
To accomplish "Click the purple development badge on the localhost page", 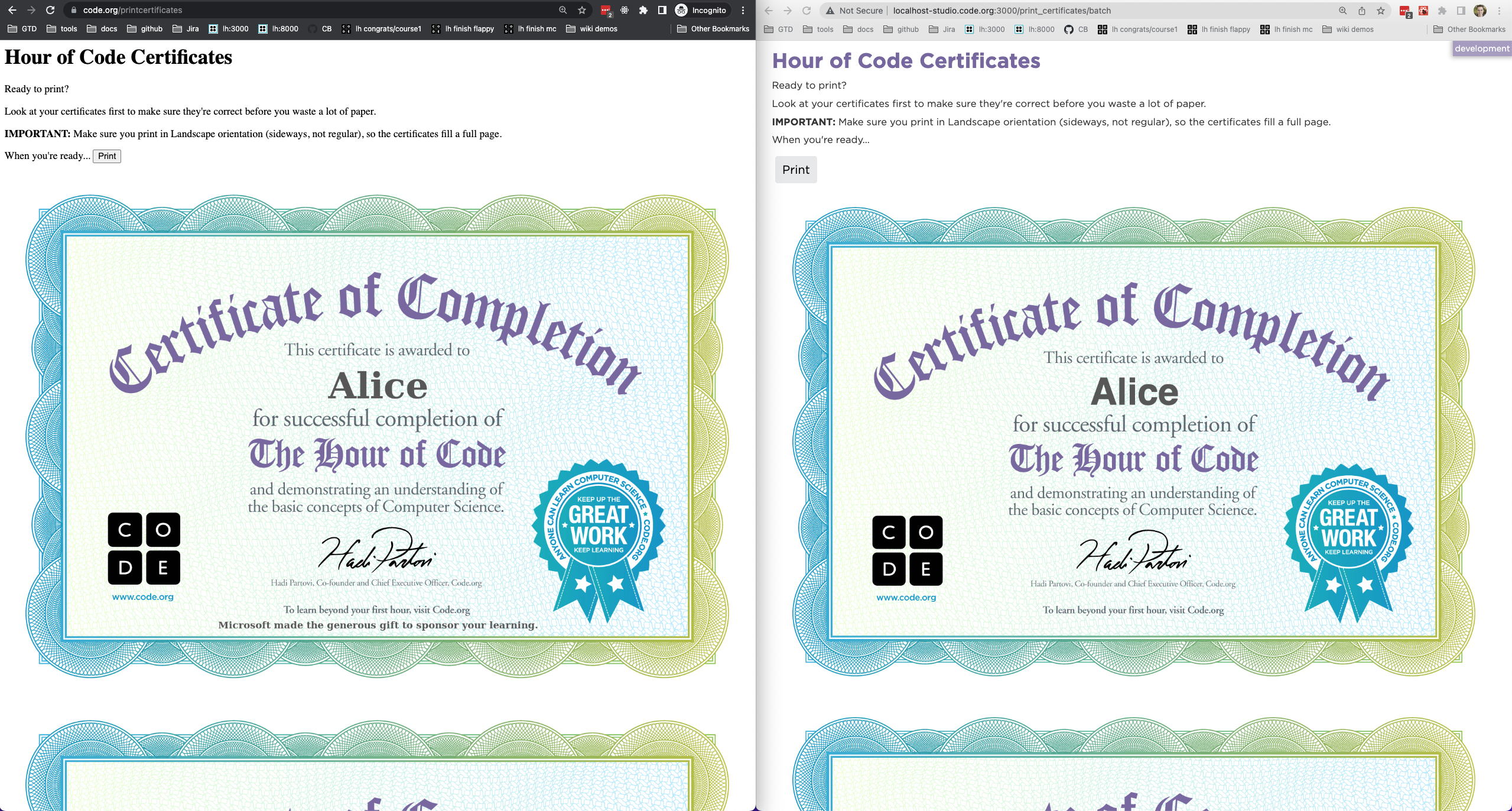I will [1482, 48].
